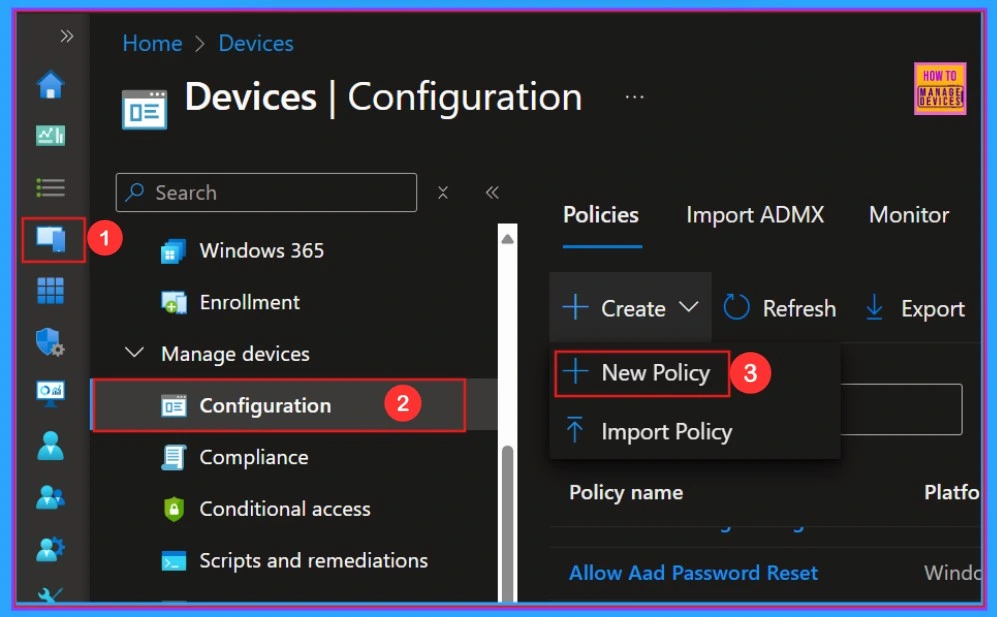Click Scripts and remediations icon

(x=174, y=561)
